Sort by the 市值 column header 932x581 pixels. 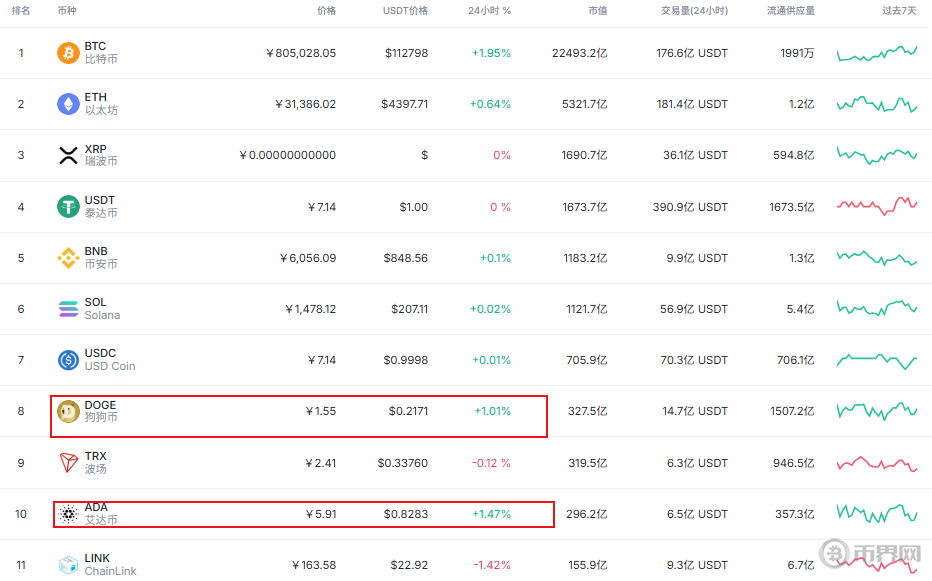[597, 11]
